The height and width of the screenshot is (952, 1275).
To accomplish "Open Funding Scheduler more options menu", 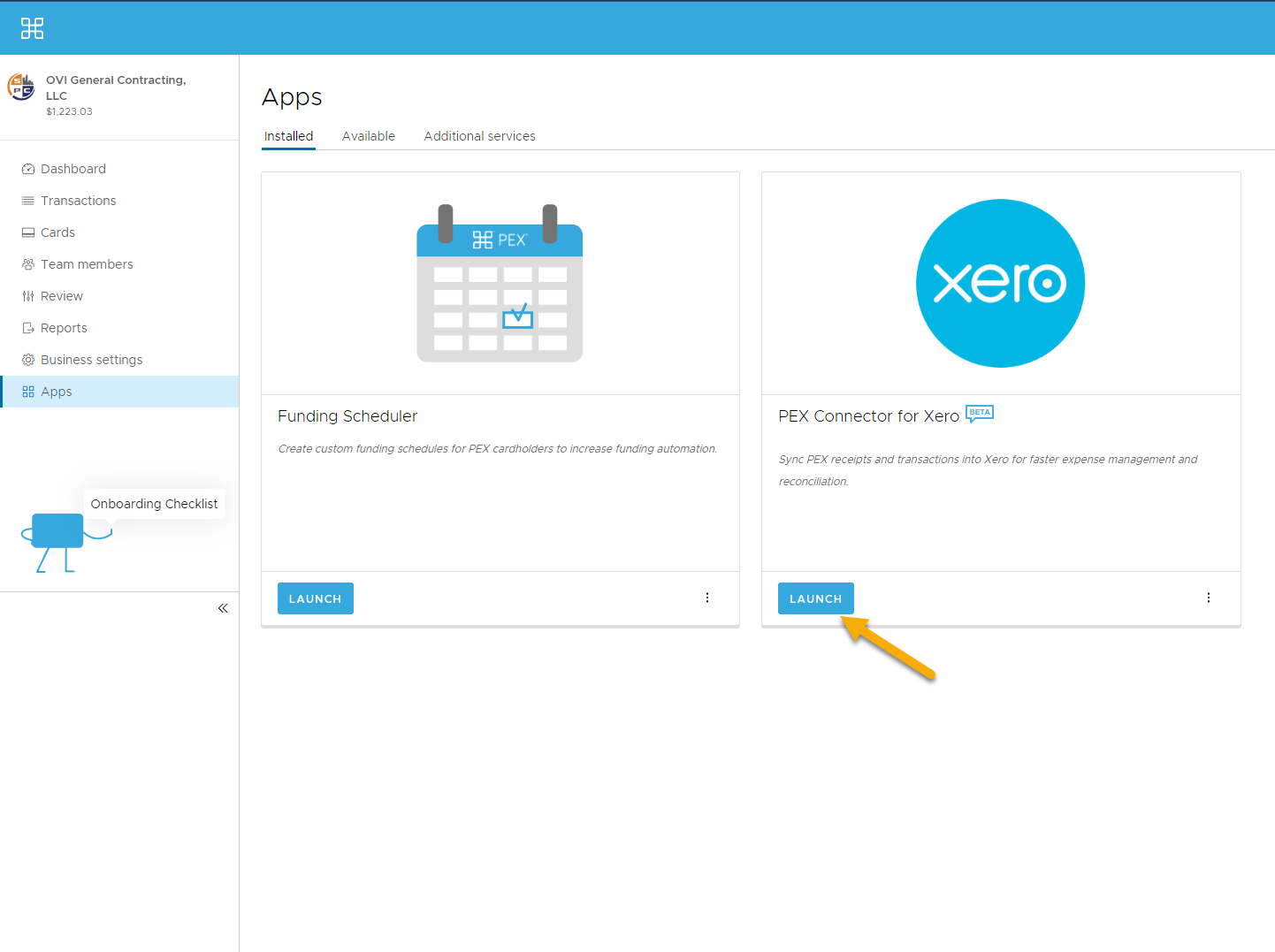I will coord(707,598).
